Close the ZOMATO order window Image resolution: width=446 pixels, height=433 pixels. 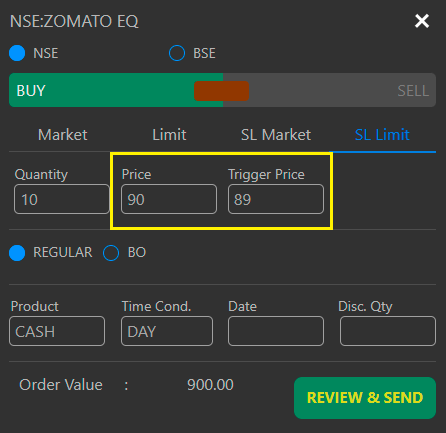pyautogui.click(x=422, y=21)
